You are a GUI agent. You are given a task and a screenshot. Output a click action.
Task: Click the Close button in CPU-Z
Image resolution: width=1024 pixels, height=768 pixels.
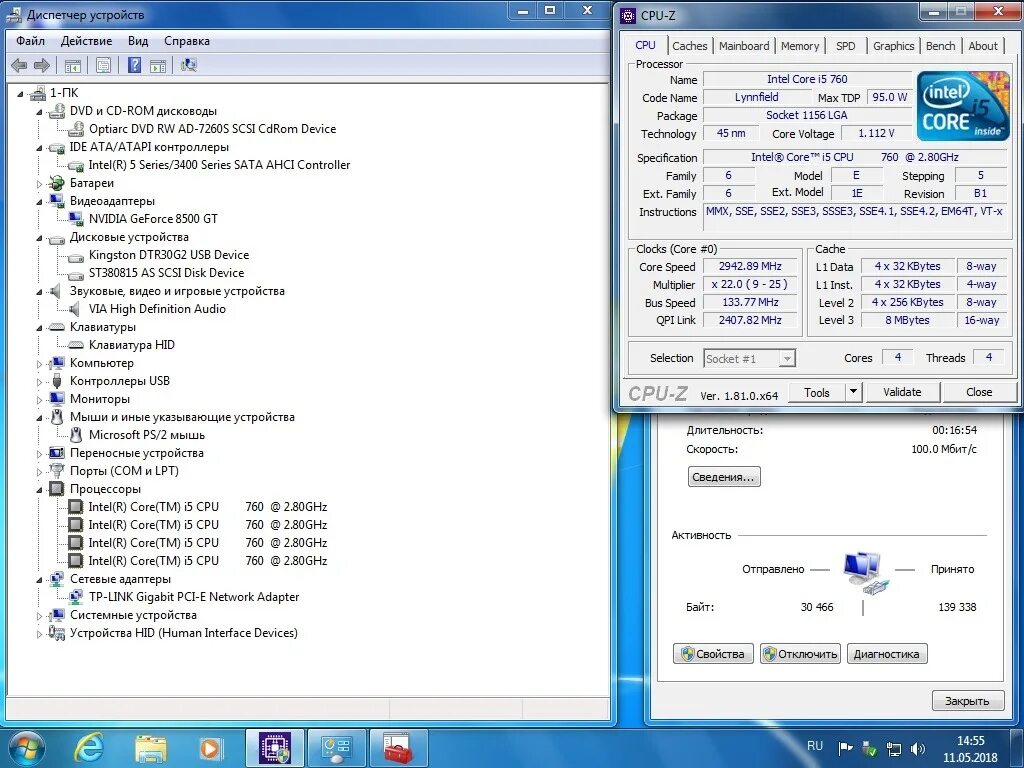pyautogui.click(x=979, y=392)
